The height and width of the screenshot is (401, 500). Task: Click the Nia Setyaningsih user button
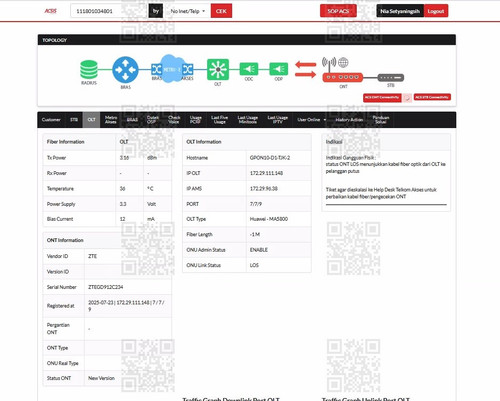tap(400, 11)
